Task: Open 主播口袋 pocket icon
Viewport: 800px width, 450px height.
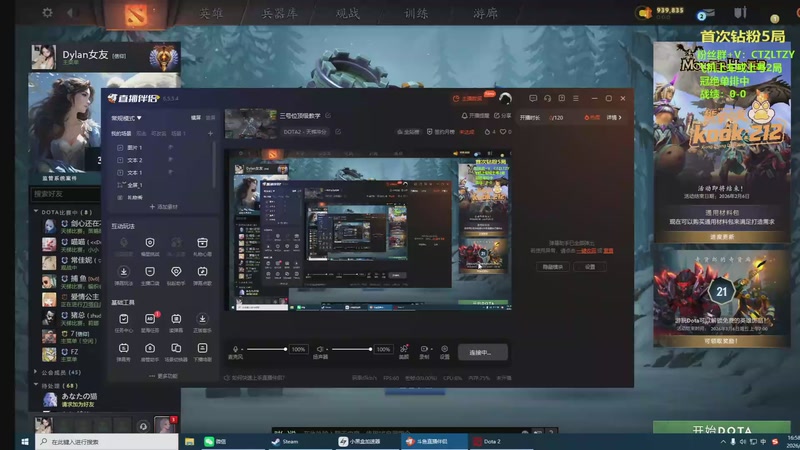Action: coord(150,272)
